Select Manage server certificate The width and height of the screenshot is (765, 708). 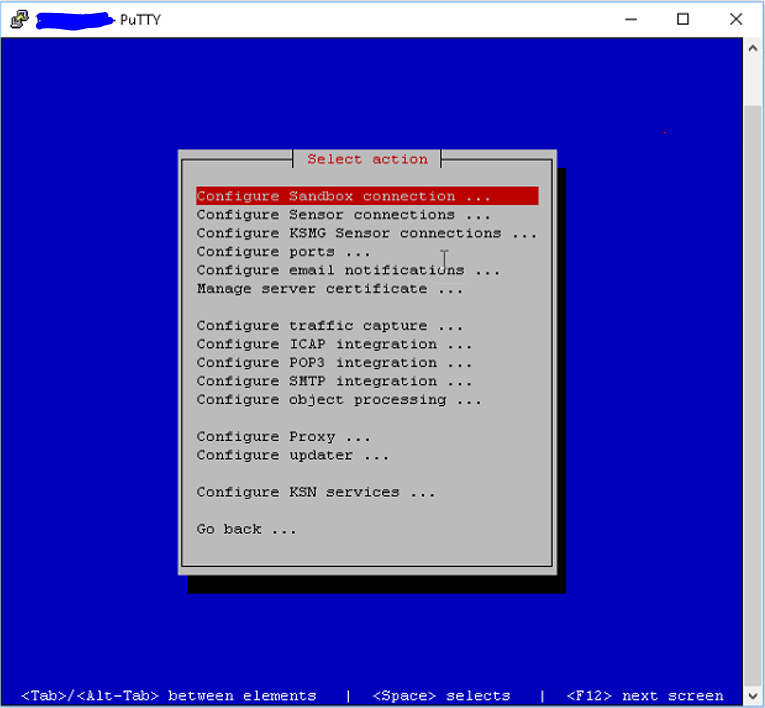point(330,289)
